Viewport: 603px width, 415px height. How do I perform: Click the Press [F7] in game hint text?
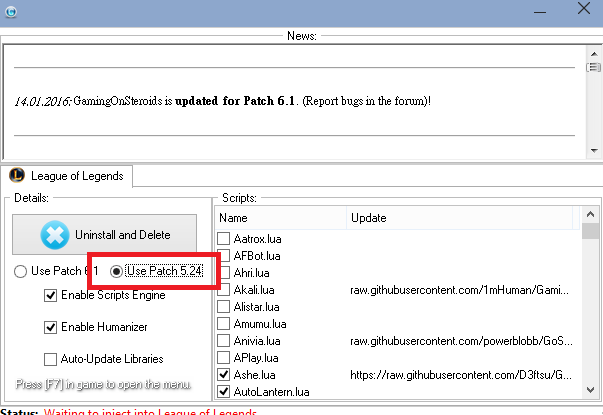coord(103,384)
